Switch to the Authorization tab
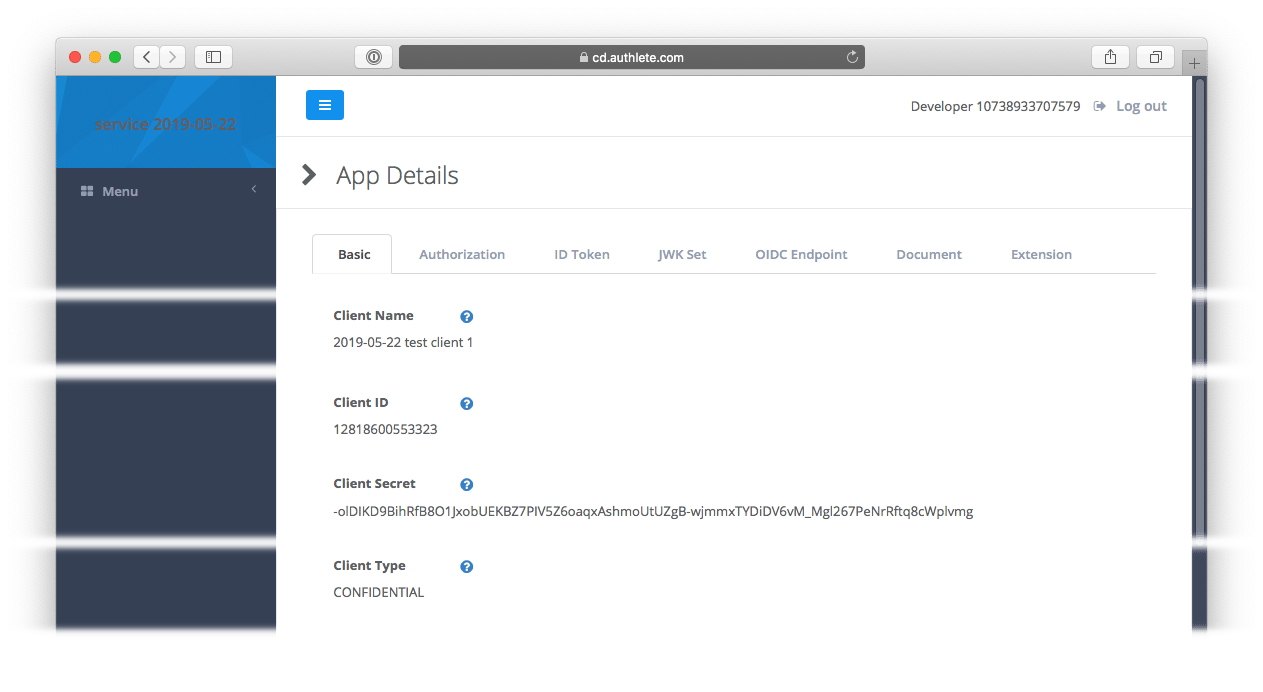Image resolution: width=1263 pixels, height=692 pixels. 462,254
